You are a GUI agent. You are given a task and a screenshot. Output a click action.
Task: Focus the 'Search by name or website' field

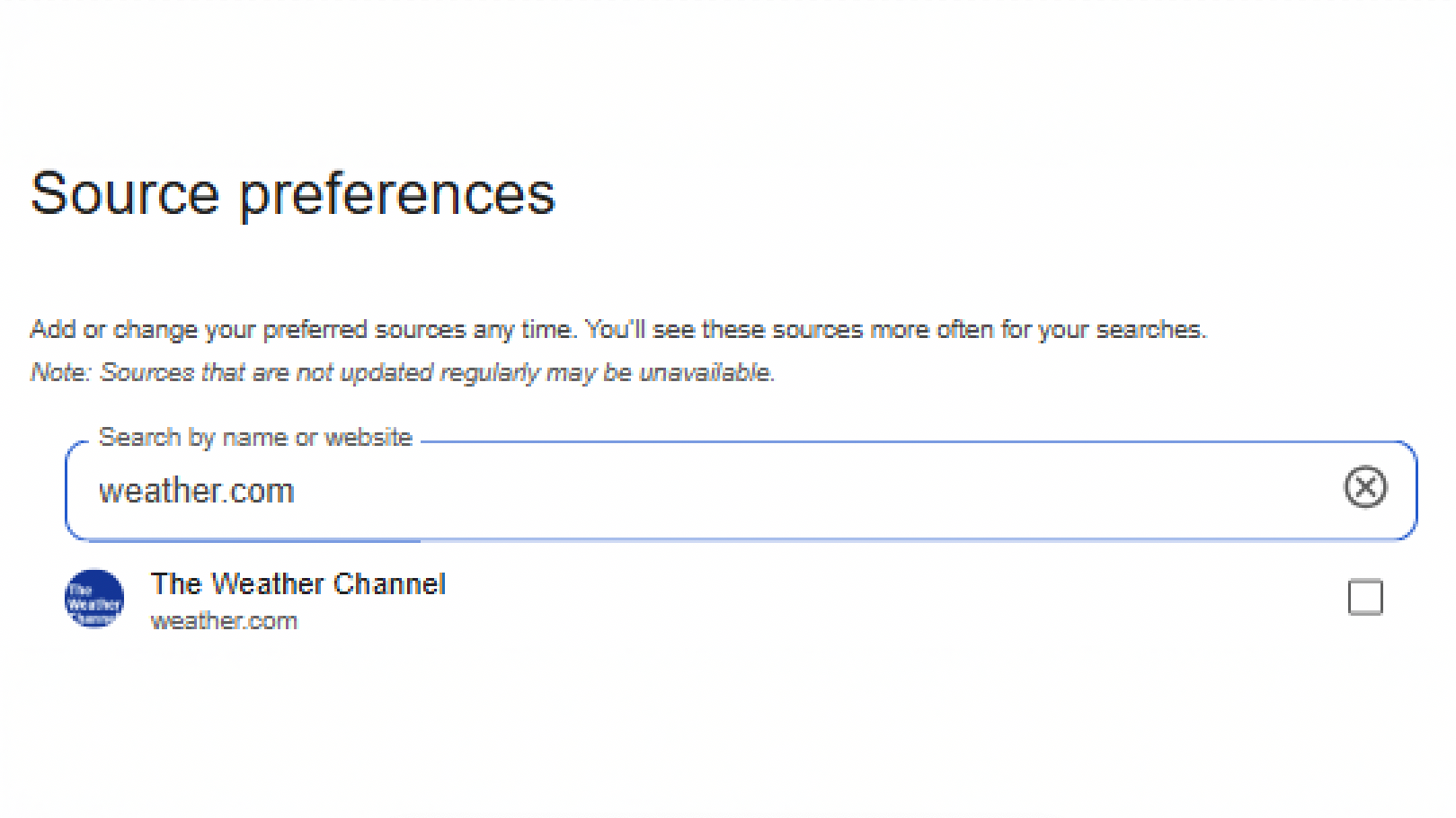(x=741, y=491)
